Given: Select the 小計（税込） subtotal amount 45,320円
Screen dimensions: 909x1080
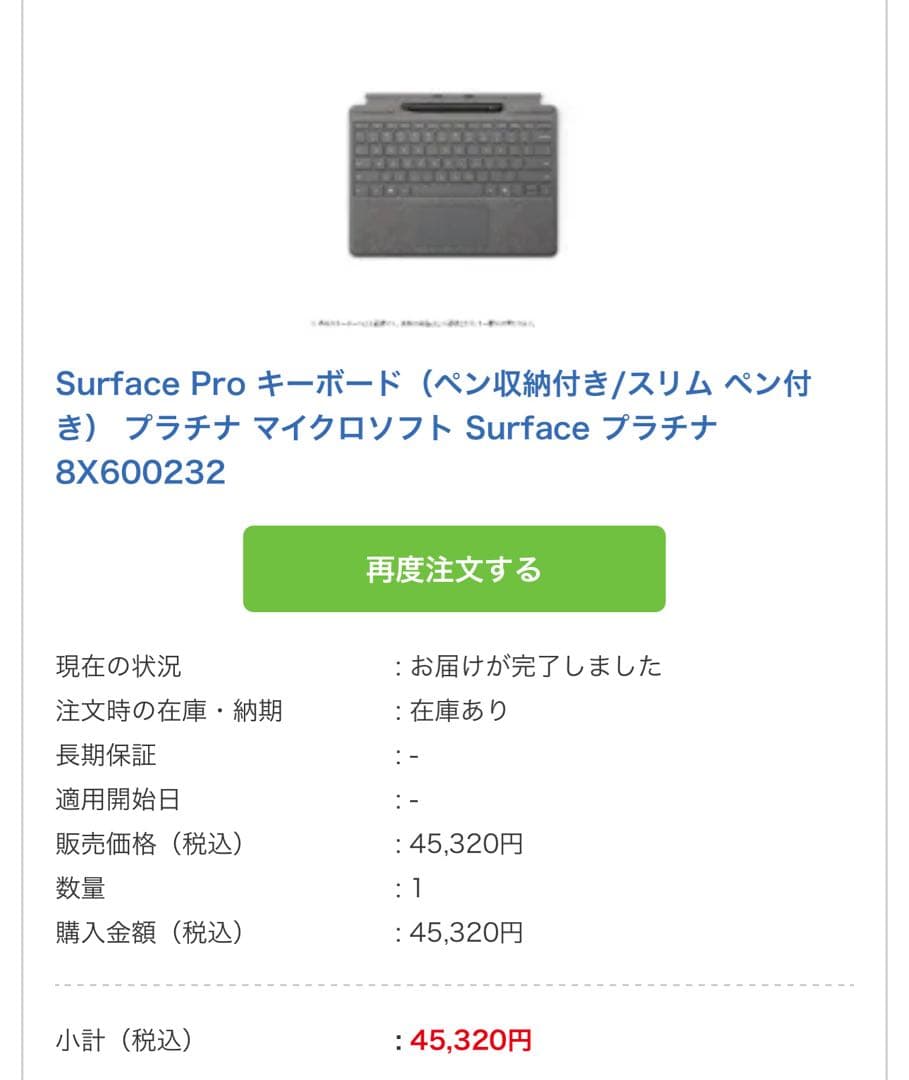Looking at the screenshot, I should click(470, 1040).
